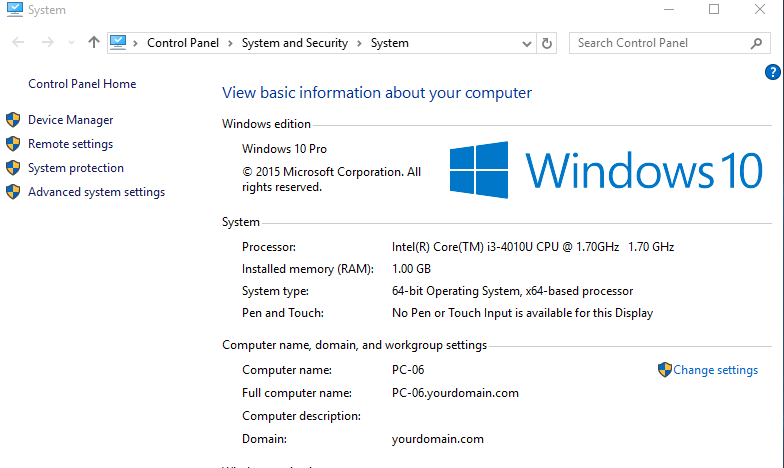This screenshot has width=784, height=468.
Task: Open System protection
Action: (x=76, y=168)
